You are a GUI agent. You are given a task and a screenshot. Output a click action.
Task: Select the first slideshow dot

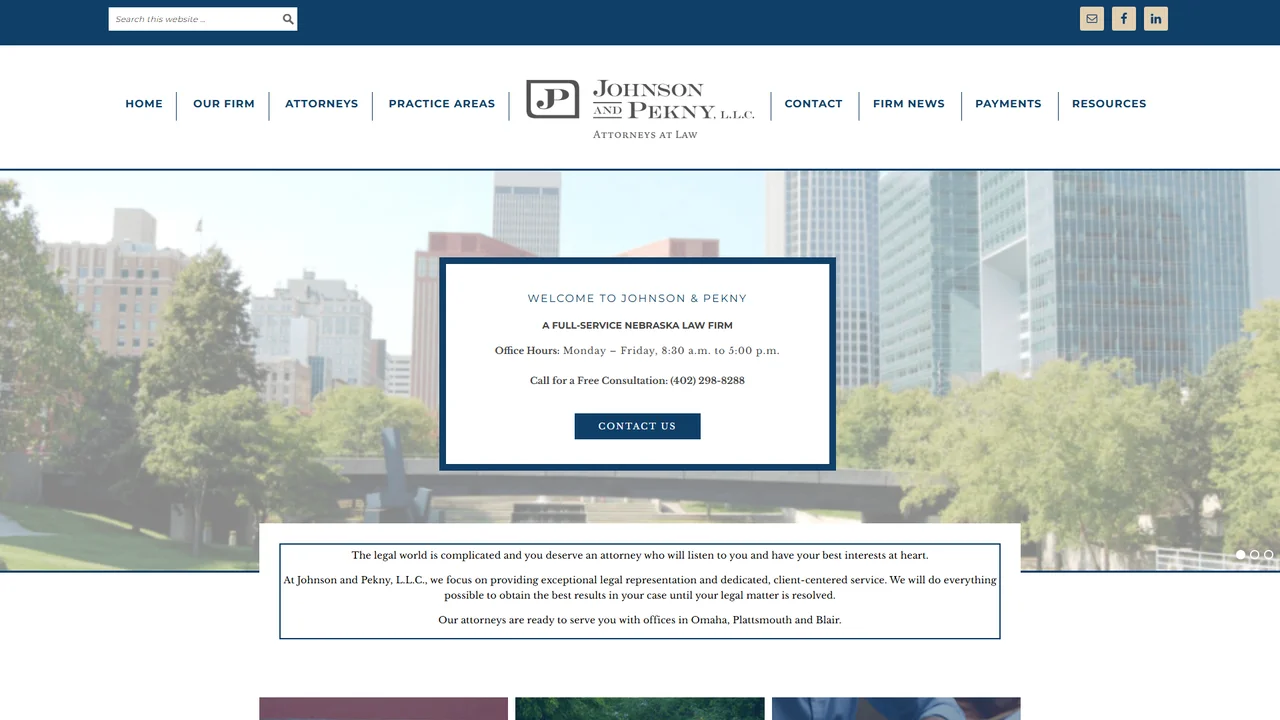[1241, 554]
